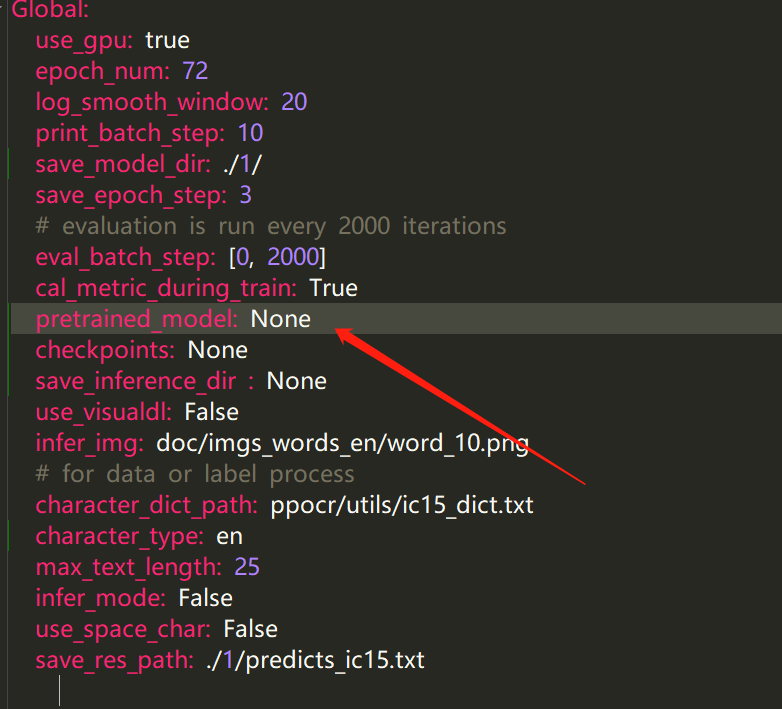Select the False value of infer_mode
782x709 pixels.
click(x=205, y=598)
